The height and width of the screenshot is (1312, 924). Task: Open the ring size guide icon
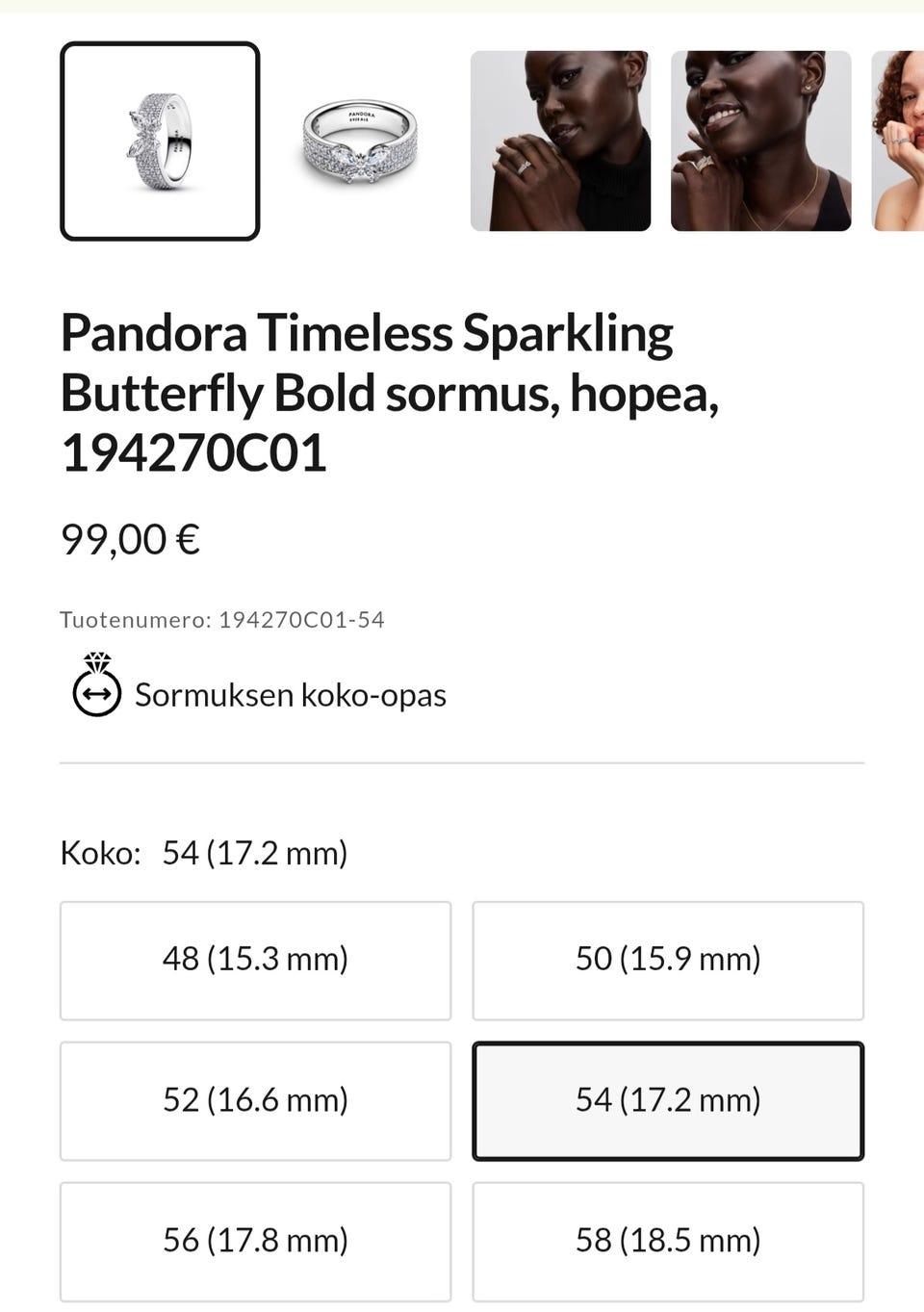point(96,686)
